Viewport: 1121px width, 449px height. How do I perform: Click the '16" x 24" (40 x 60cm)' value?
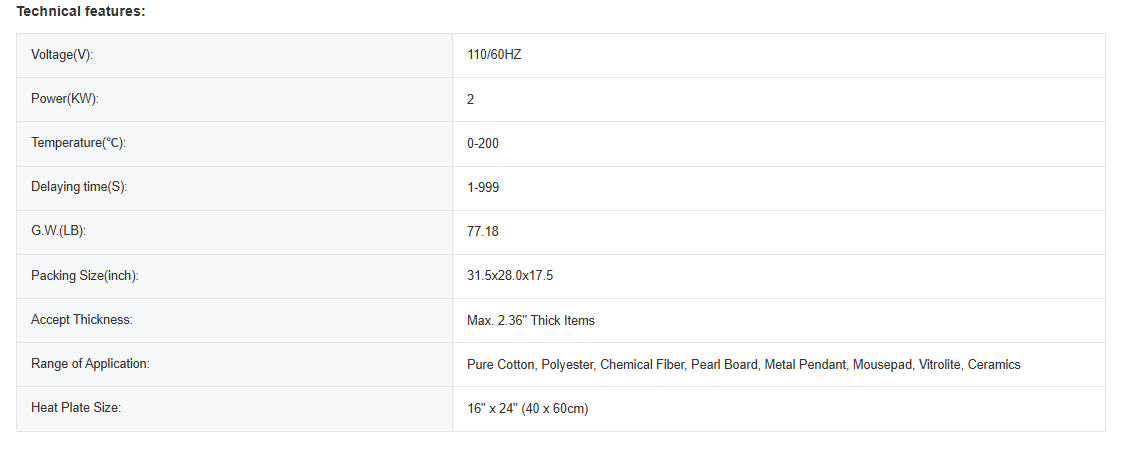click(x=528, y=409)
